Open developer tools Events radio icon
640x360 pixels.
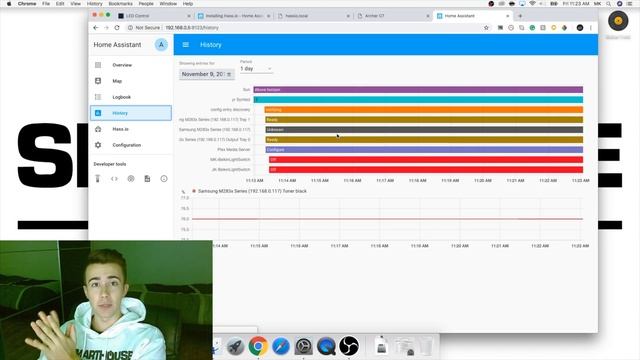point(131,179)
